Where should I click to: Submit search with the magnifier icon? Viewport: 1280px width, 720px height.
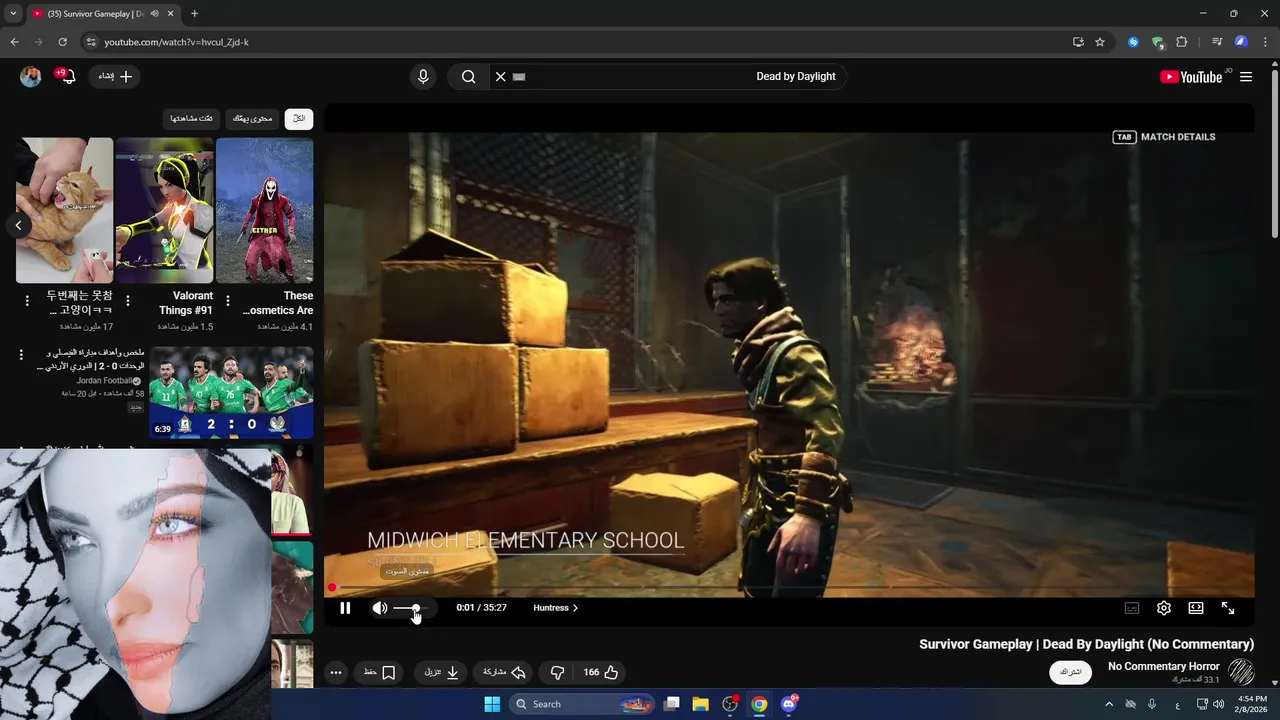click(x=468, y=77)
